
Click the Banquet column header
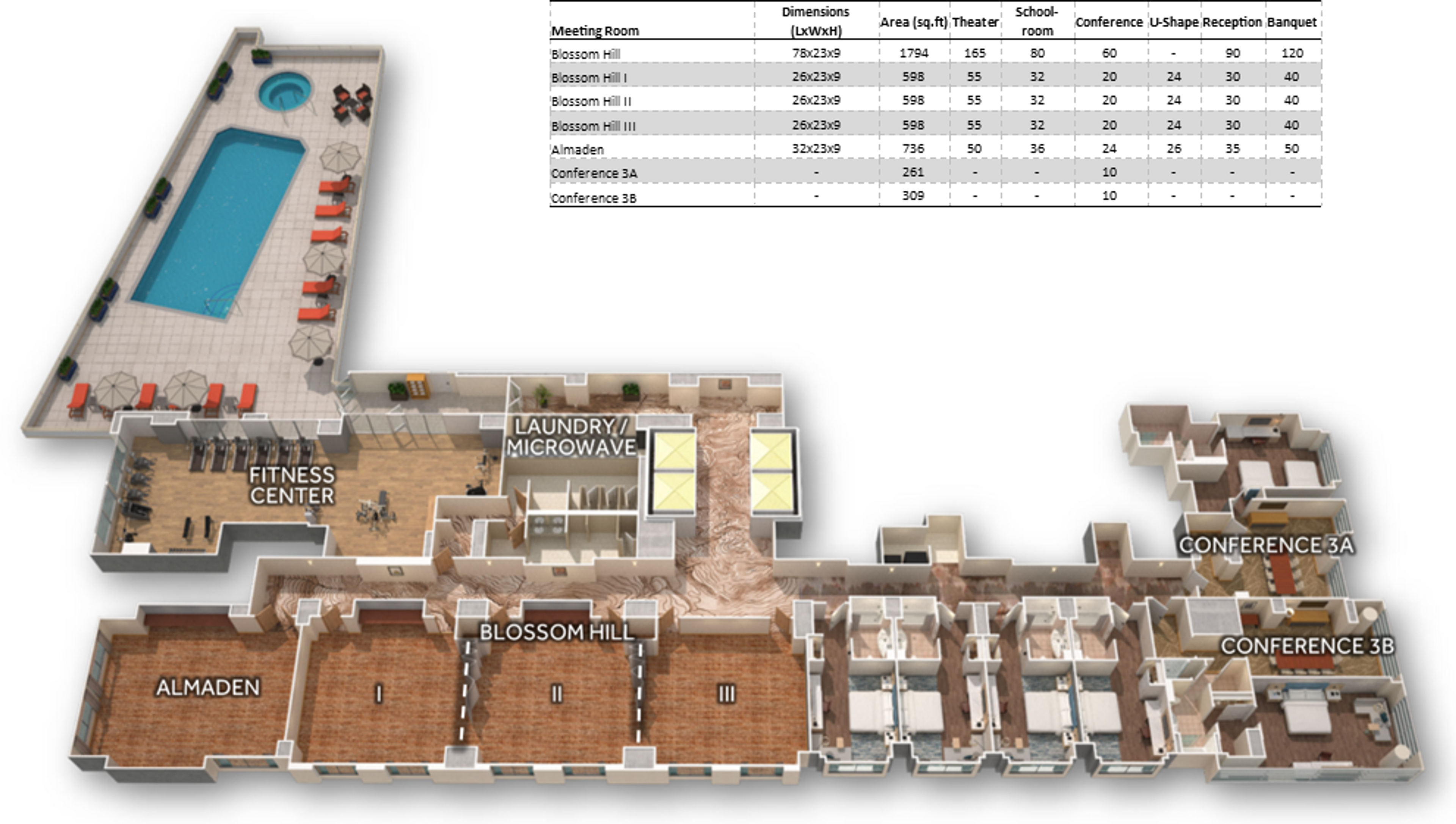pos(1292,22)
